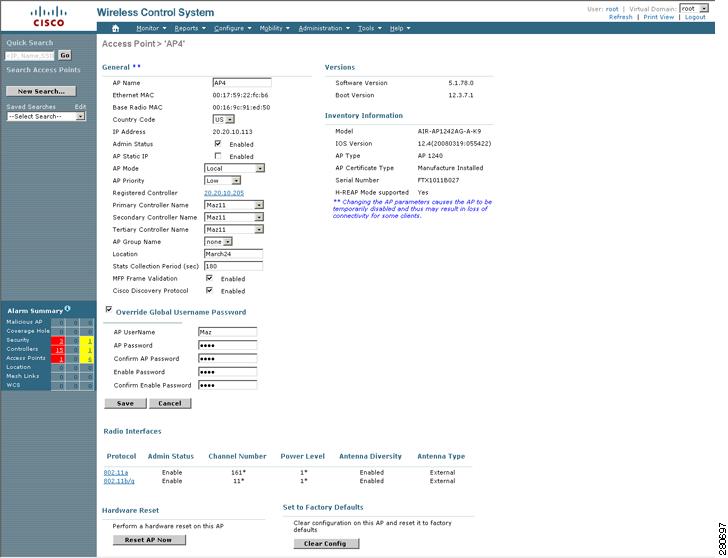Expand the AP Mode dropdown
This screenshot has width=728, height=558.
point(234,168)
